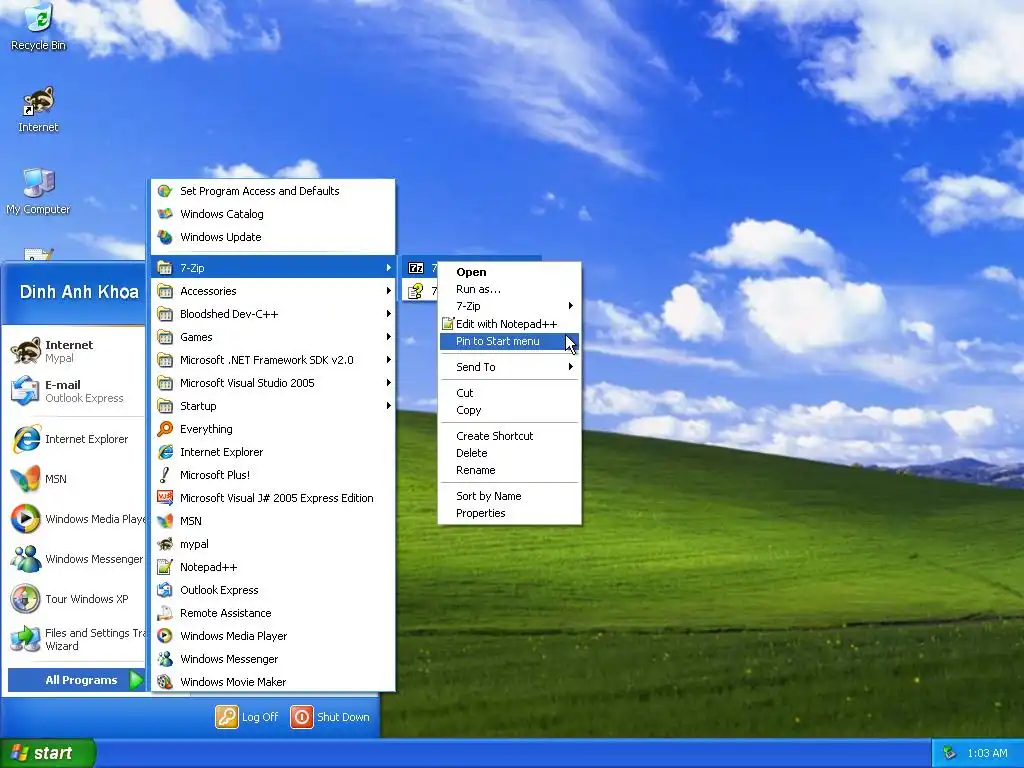Select Create Shortcut in context menu
The width and height of the screenshot is (1024, 768).
509,436
